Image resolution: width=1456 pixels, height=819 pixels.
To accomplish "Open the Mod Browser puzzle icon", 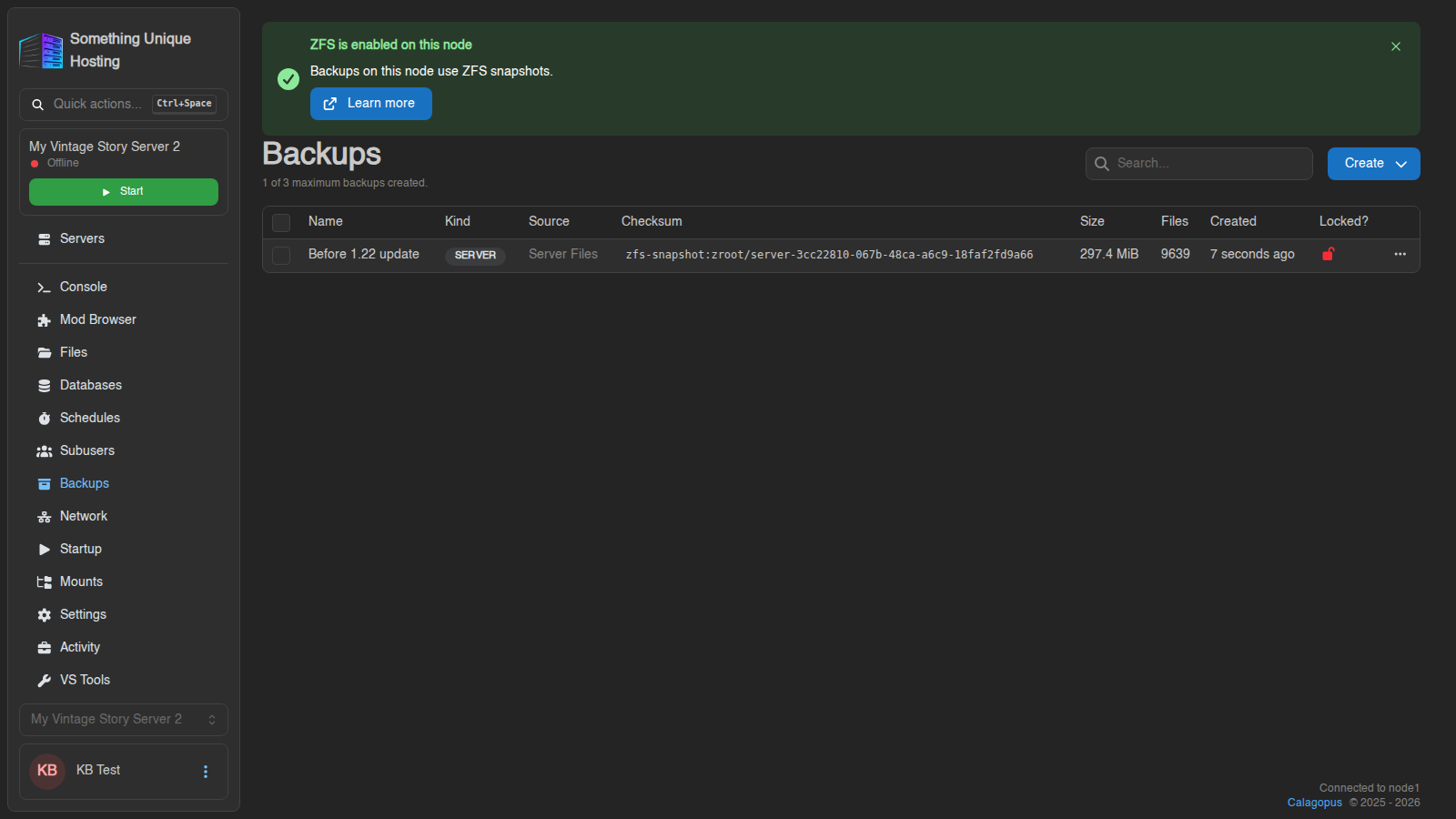I will pos(44,320).
